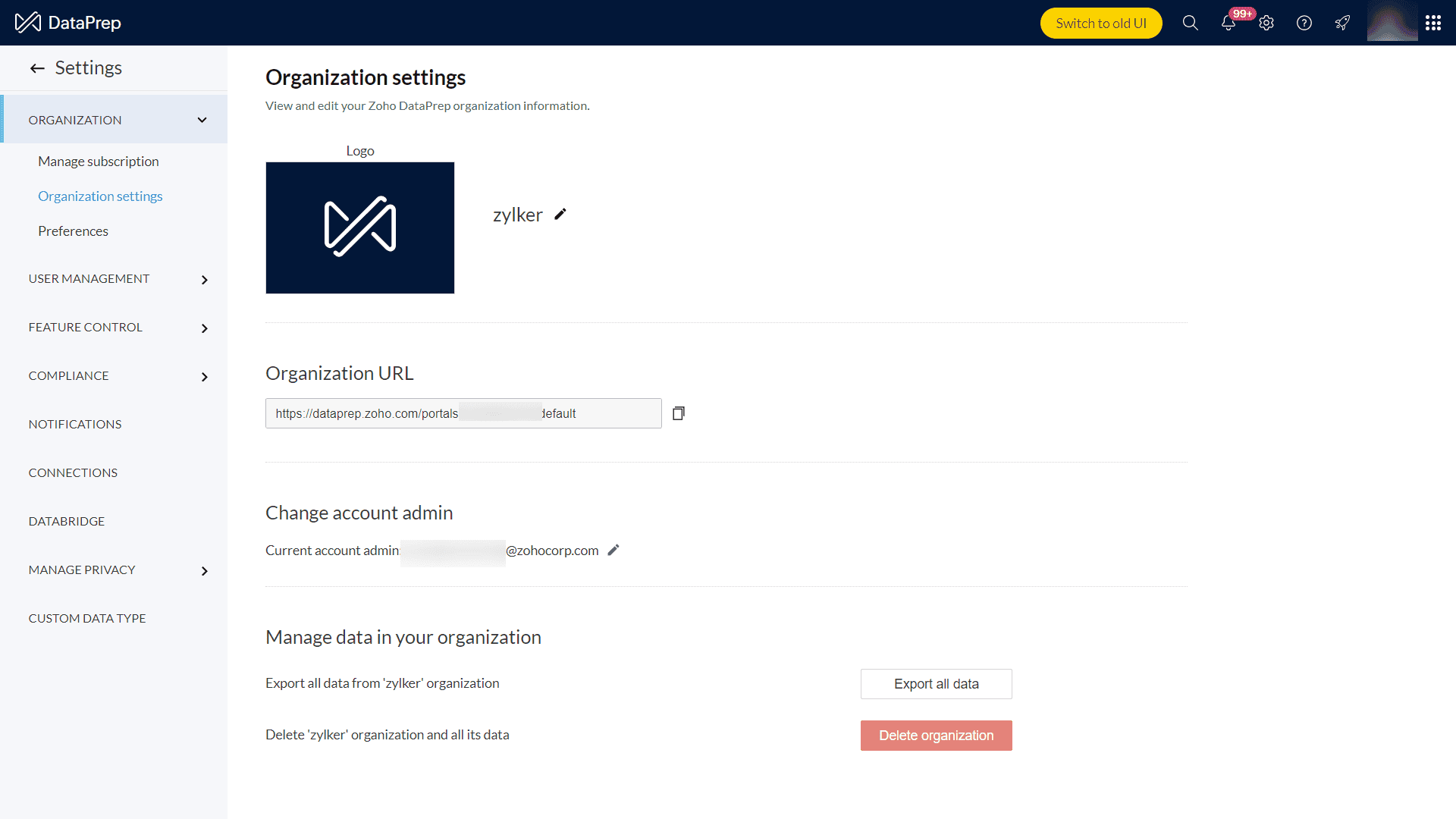The image size is (1456, 819).
Task: Collapse the ORGANIZATION section
Action: (202, 120)
